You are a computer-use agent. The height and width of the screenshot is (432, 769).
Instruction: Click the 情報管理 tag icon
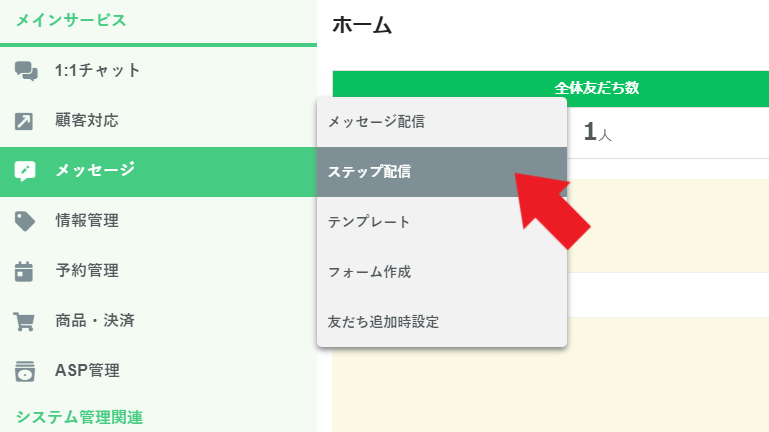pos(25,221)
